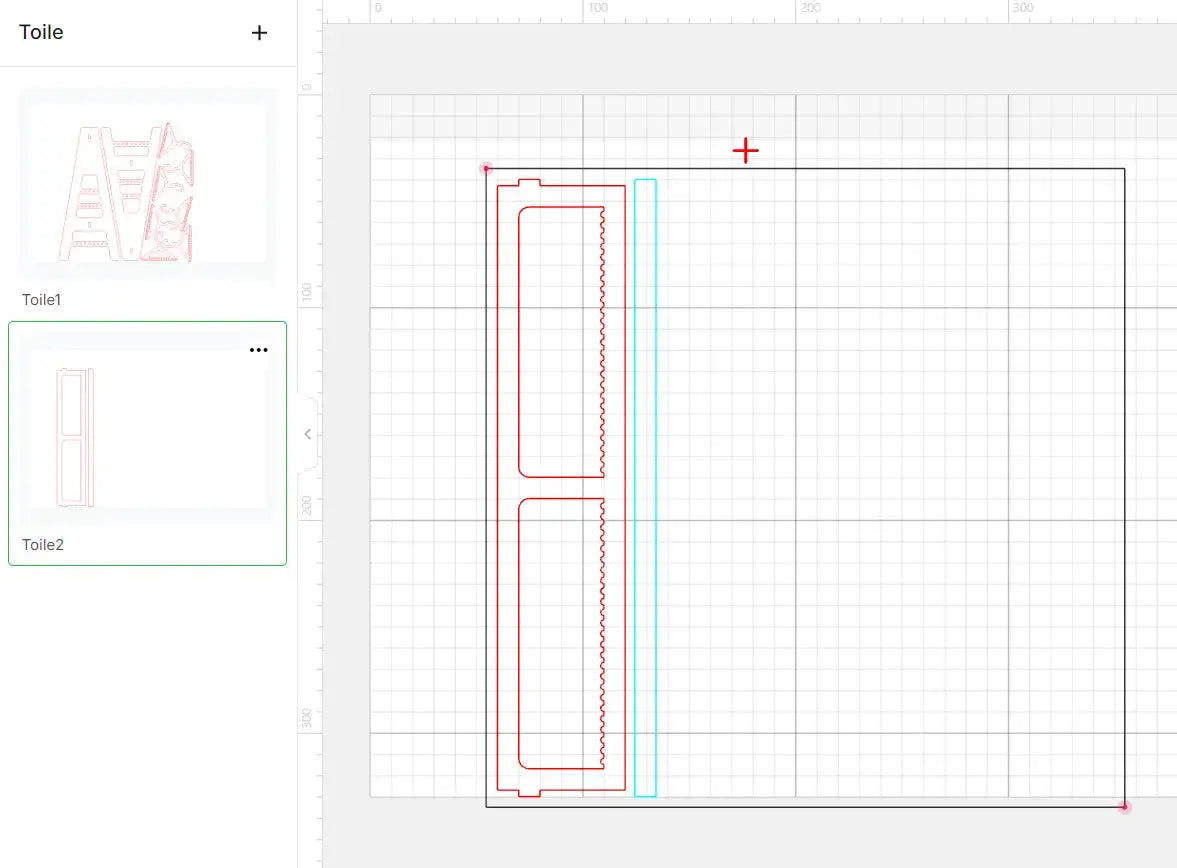
Task: Add a new canvas with the plus icon
Action: 259,33
